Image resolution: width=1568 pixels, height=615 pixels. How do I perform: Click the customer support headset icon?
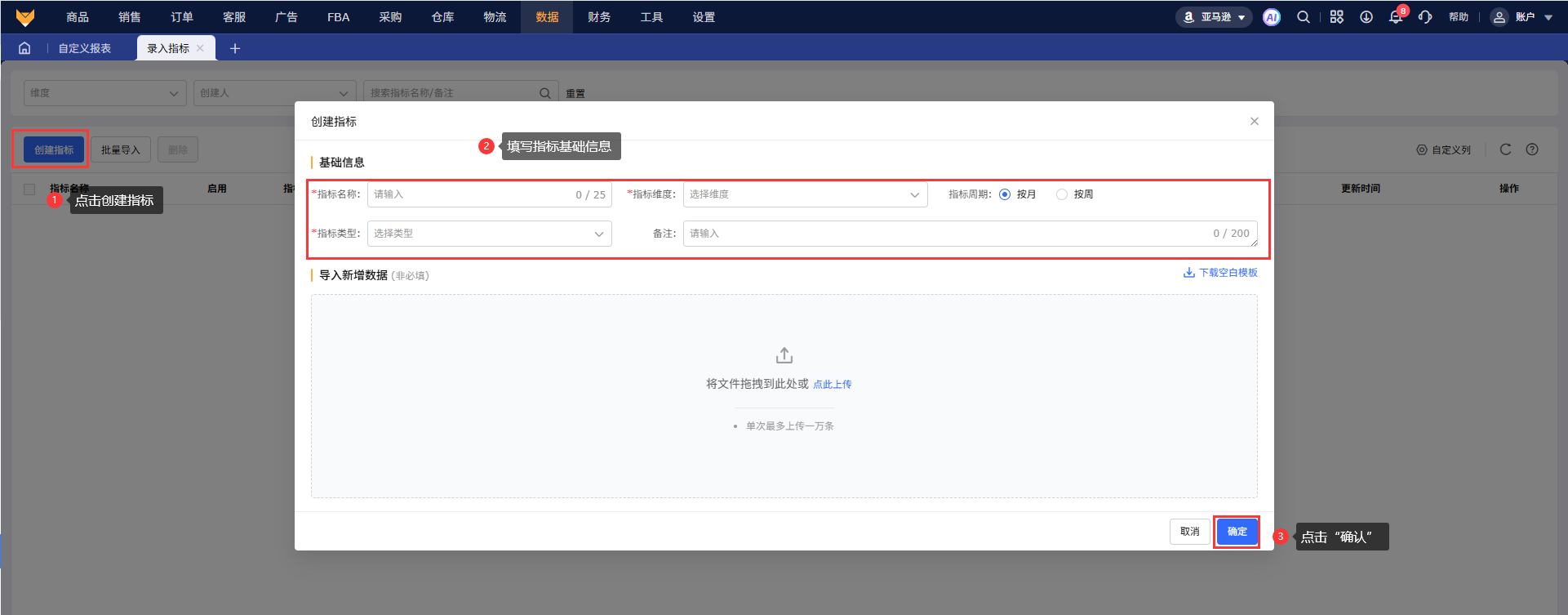click(x=1425, y=17)
